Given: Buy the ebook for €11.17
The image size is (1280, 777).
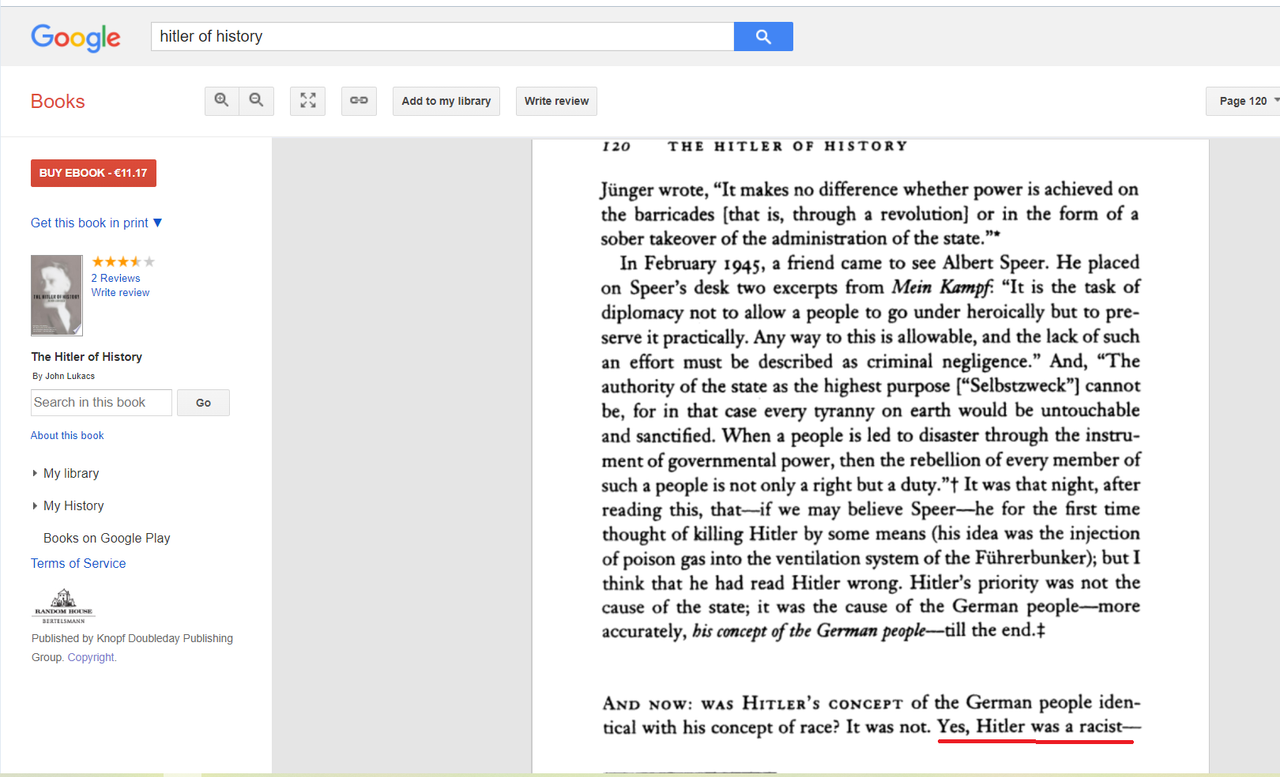Looking at the screenshot, I should click(x=93, y=173).
